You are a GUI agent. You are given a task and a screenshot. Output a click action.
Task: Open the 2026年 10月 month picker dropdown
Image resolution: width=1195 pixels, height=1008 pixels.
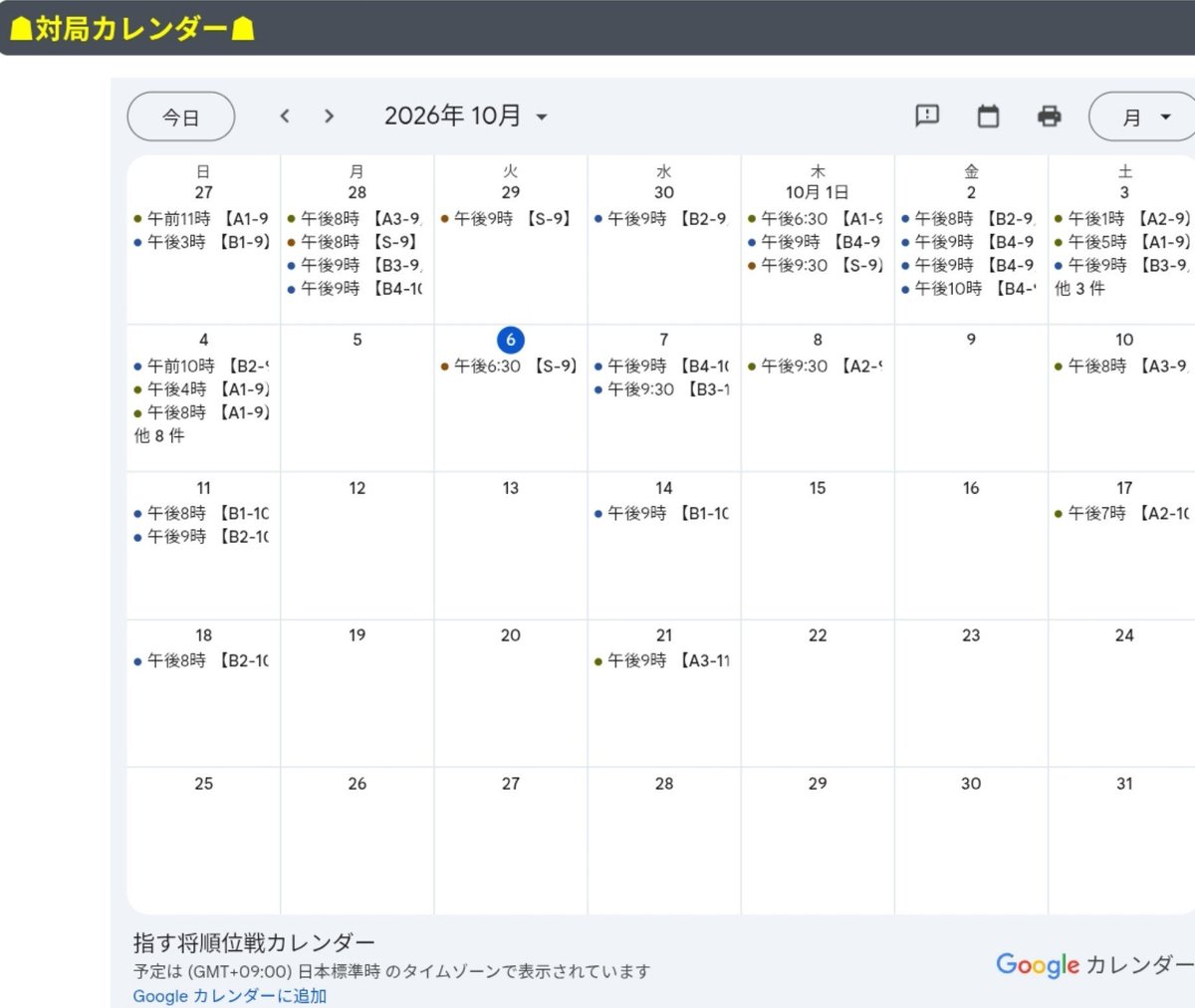point(466,117)
